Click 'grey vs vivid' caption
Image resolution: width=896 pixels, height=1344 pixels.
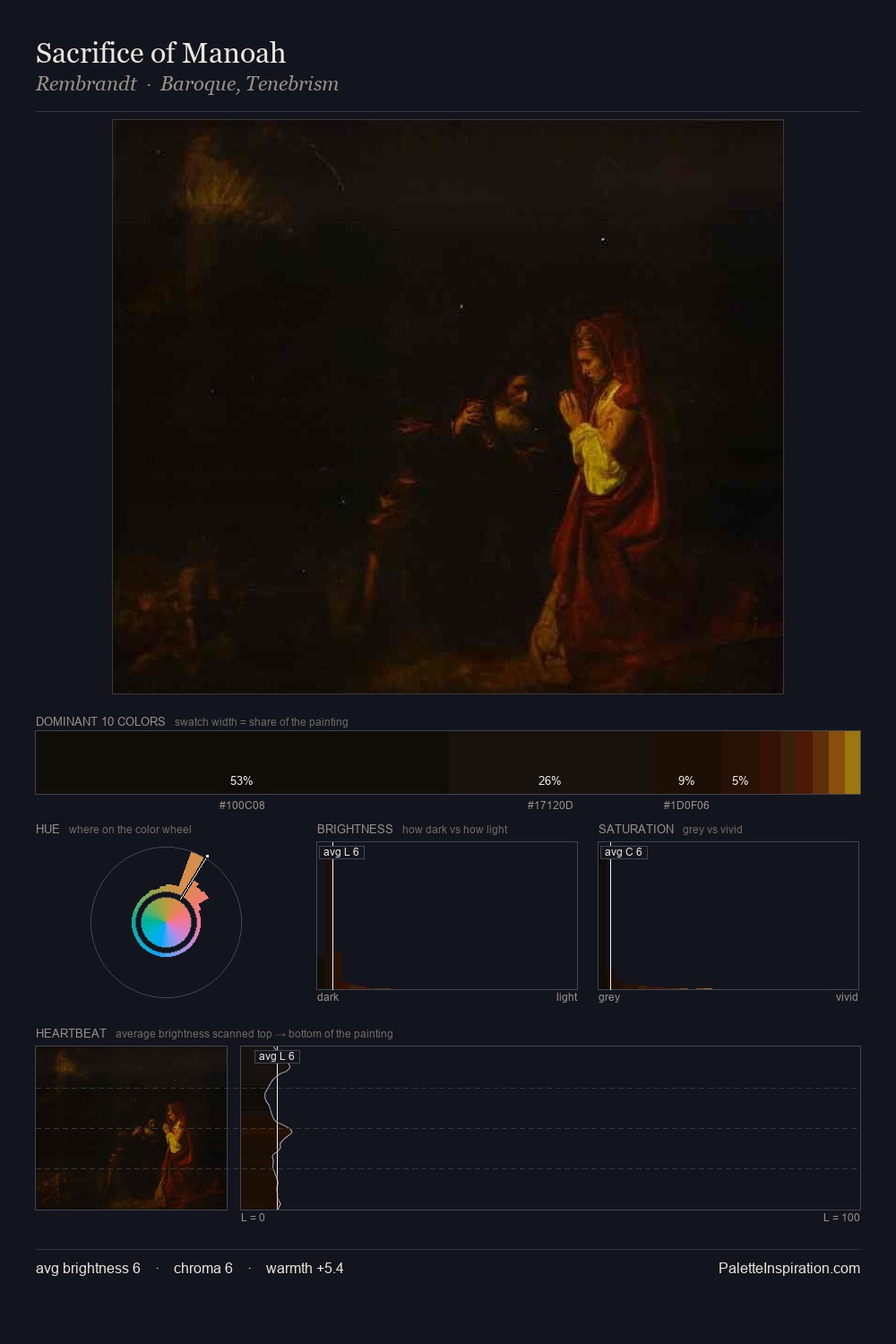(712, 830)
